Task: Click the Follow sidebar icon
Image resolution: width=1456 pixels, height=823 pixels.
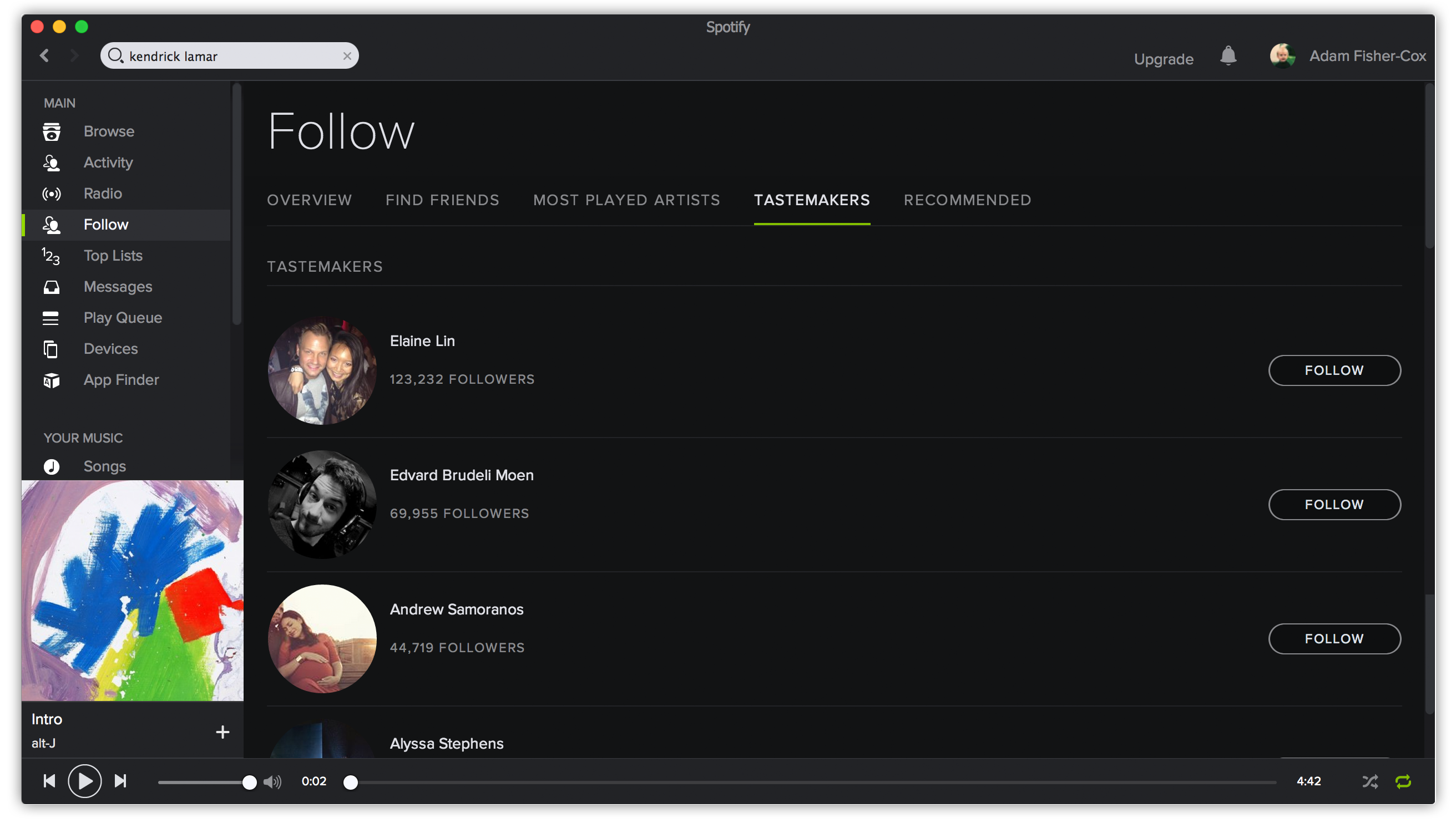Action: [52, 225]
